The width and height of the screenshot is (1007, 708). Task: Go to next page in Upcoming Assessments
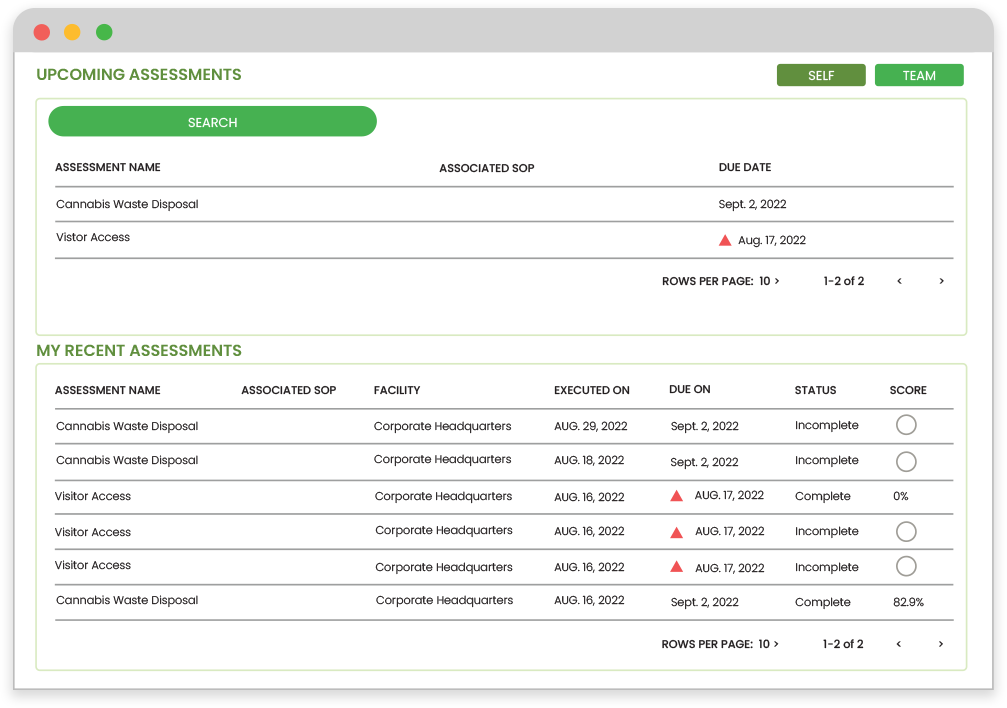click(941, 281)
